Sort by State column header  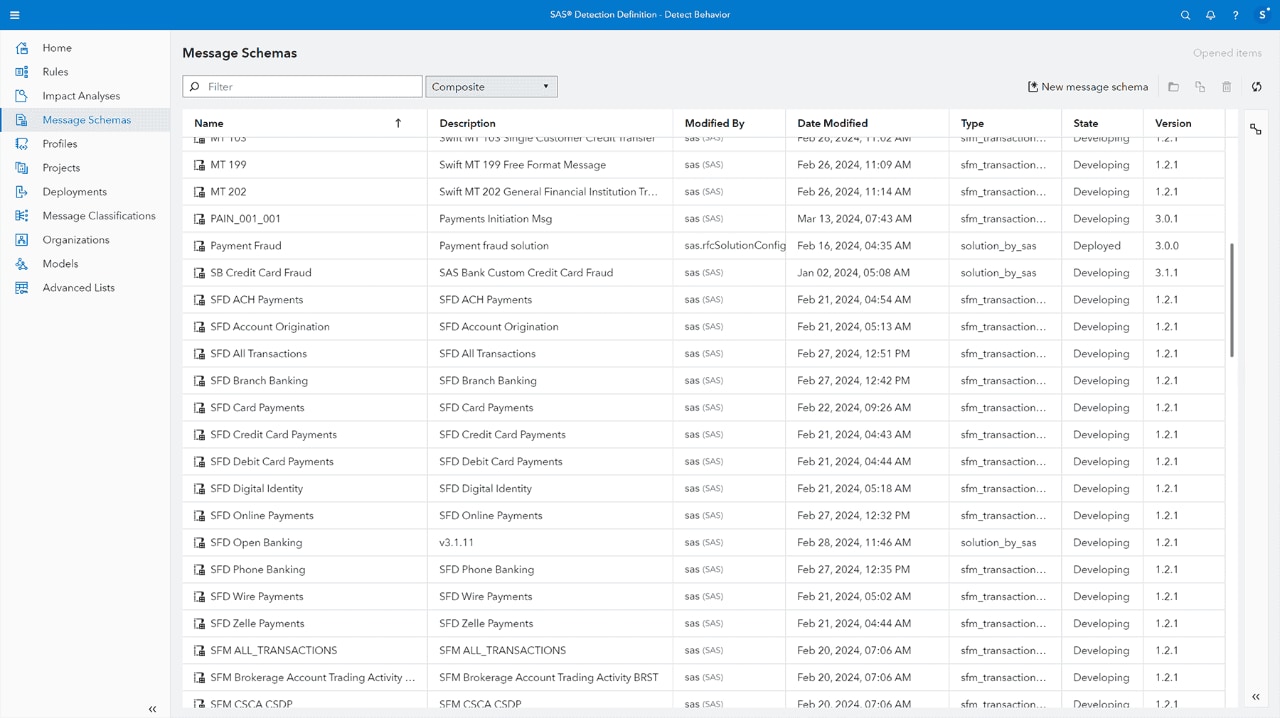click(1085, 123)
